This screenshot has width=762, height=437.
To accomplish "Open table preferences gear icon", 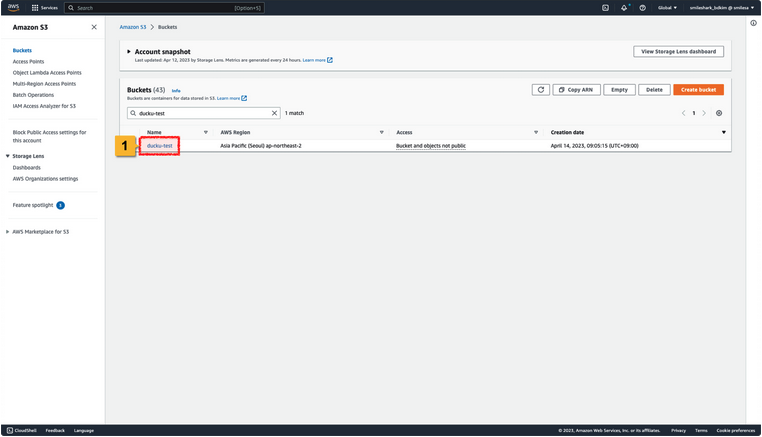I will (719, 113).
